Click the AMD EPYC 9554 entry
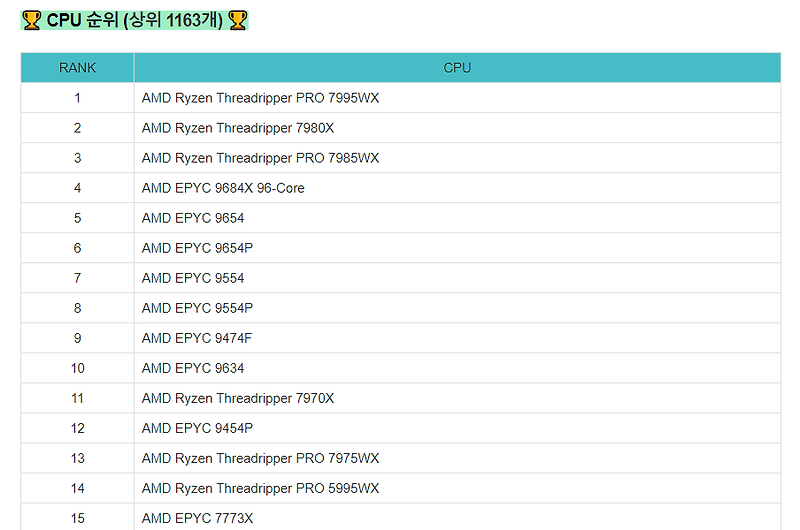This screenshot has height=530, width=800. pyautogui.click(x=193, y=278)
